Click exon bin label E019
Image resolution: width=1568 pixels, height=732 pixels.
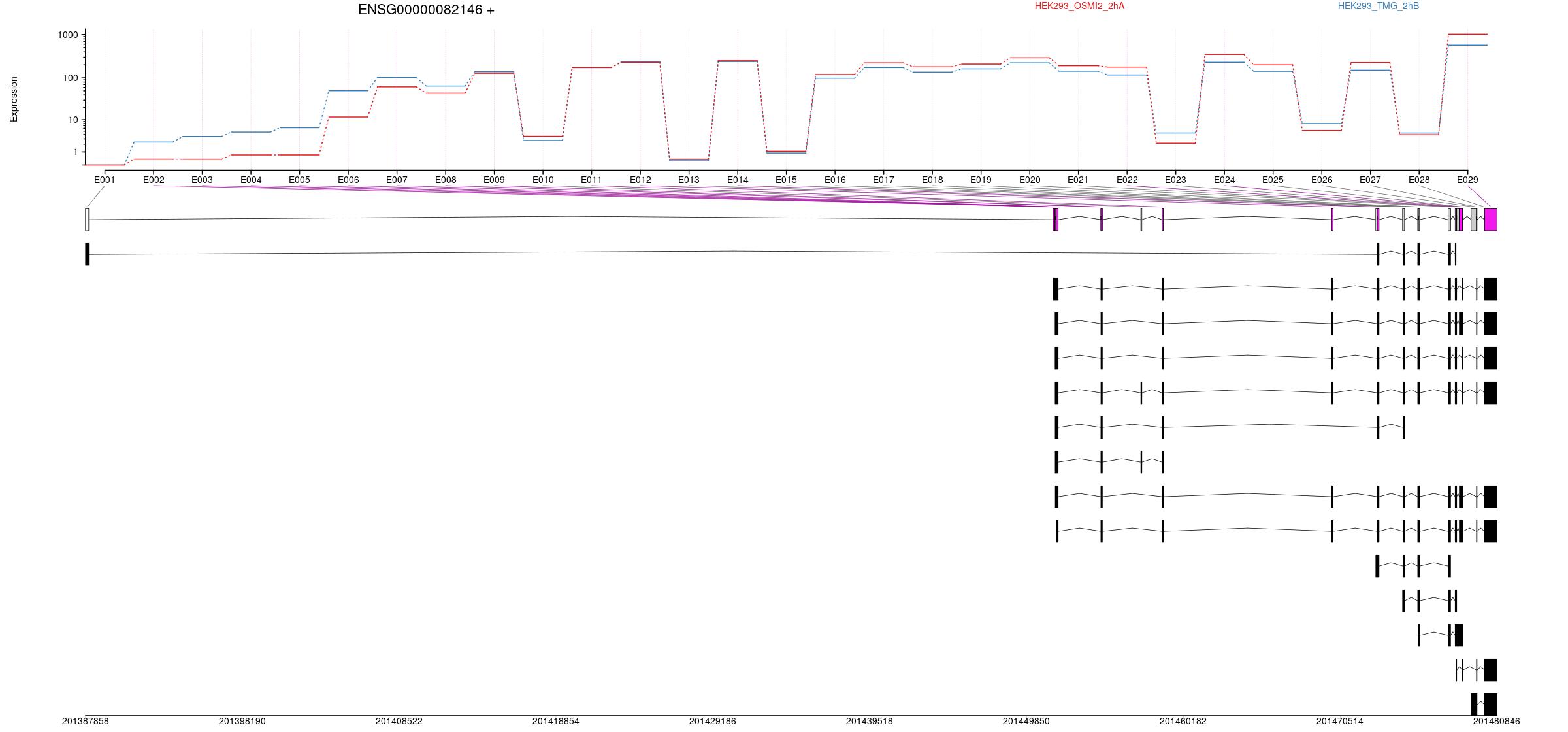coord(981,180)
